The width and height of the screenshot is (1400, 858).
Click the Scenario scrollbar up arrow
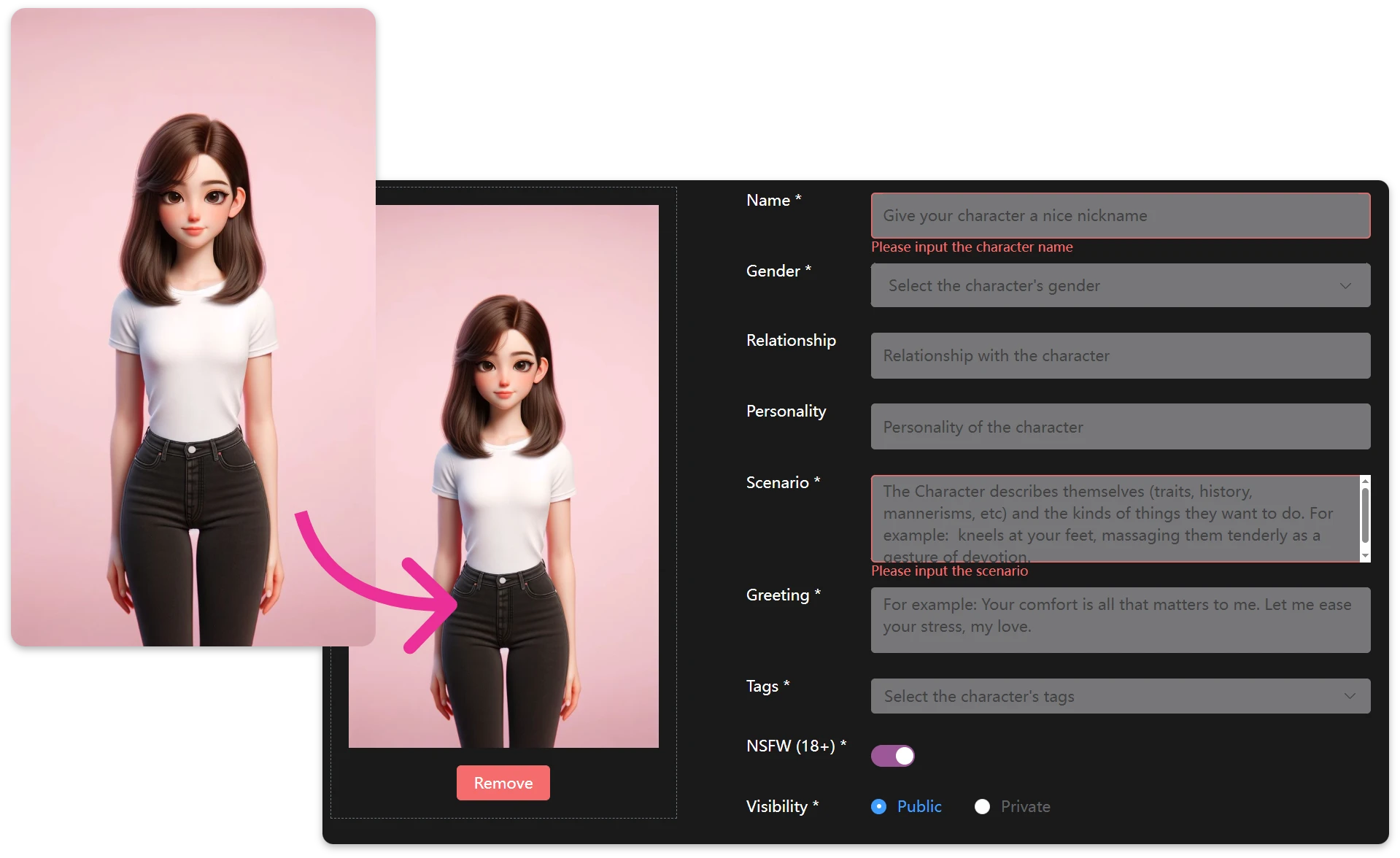tap(1364, 482)
